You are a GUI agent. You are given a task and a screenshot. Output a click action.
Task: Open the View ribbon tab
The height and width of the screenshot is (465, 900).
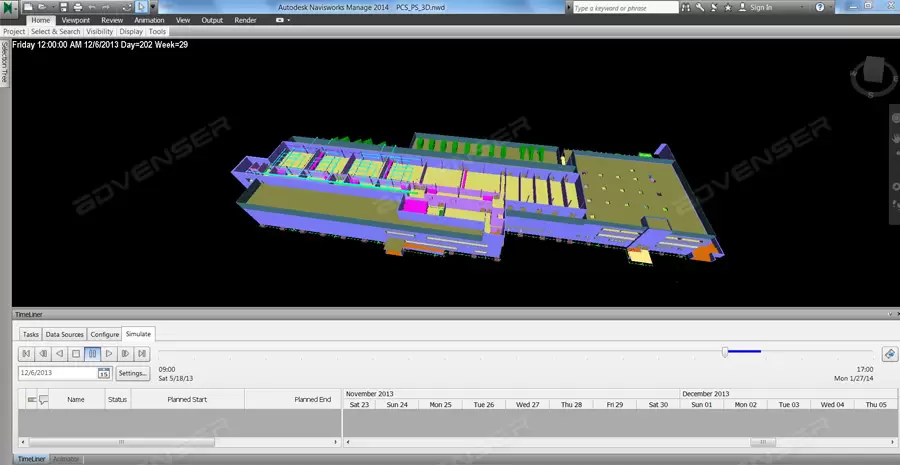pyautogui.click(x=183, y=20)
